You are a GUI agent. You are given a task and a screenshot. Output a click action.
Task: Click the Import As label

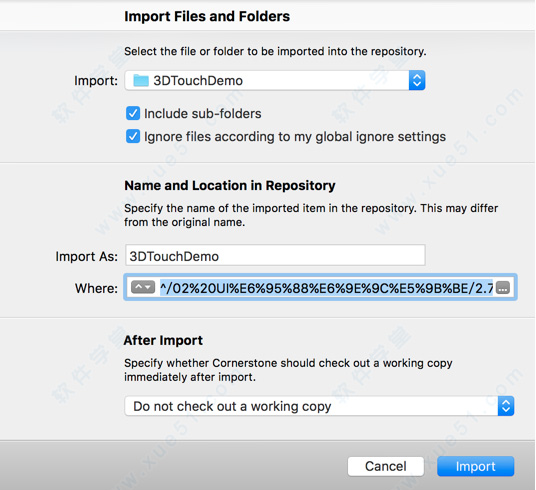point(86,256)
